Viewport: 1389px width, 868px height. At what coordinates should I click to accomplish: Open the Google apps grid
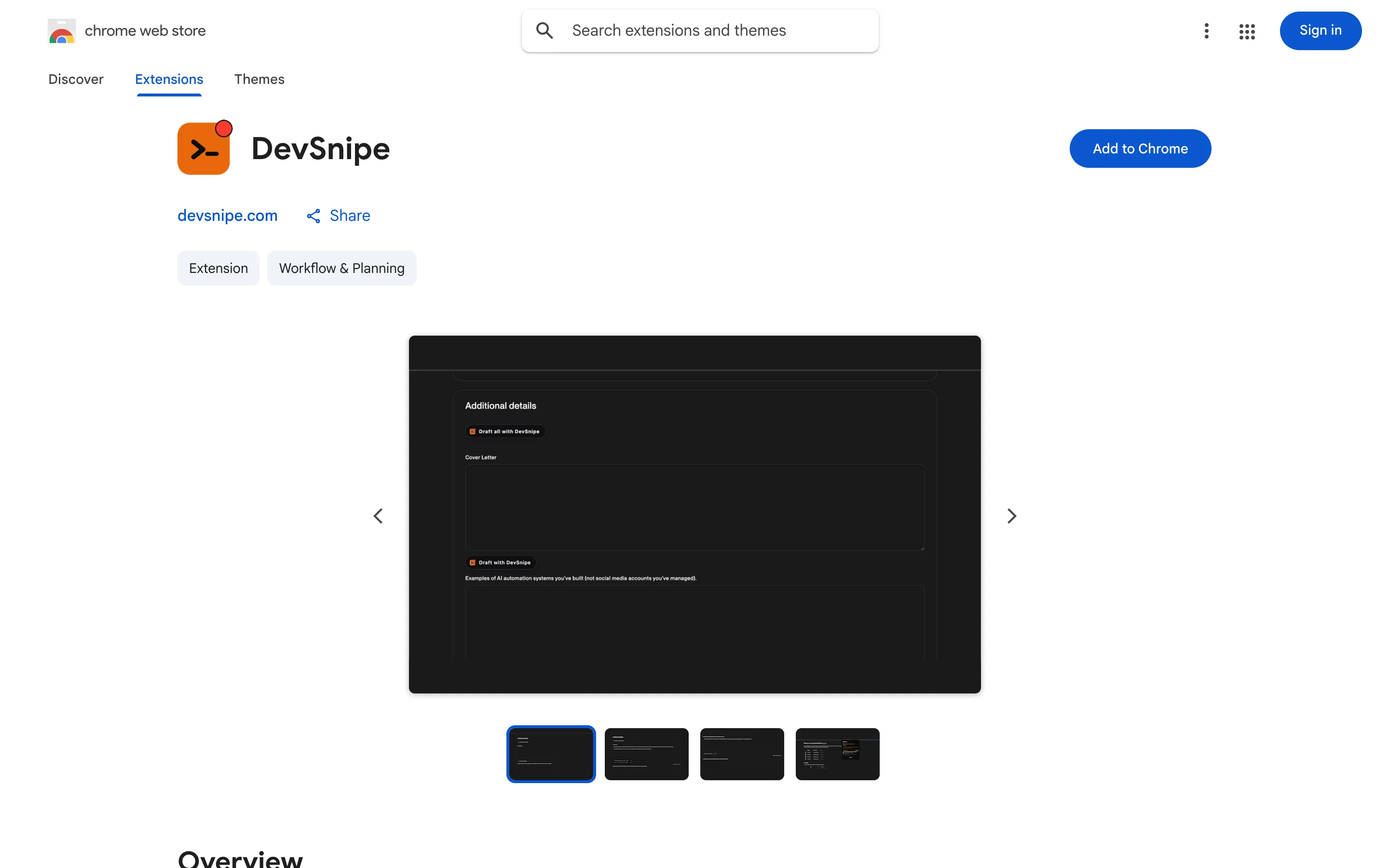pos(1247,31)
